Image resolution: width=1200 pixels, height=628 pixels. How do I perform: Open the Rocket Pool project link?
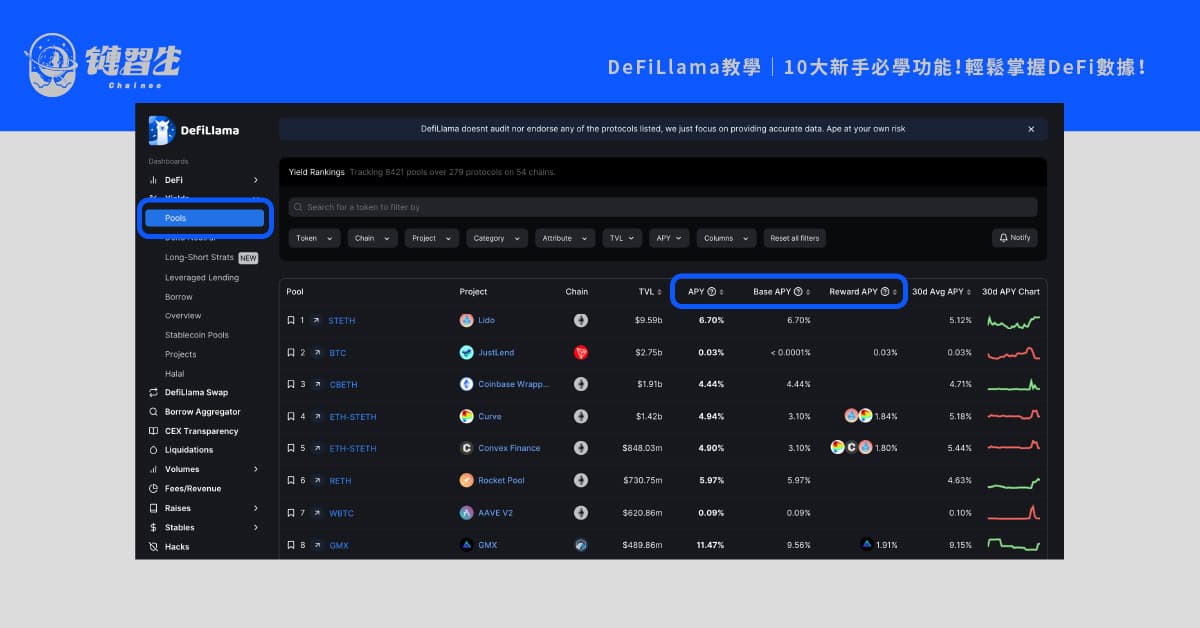click(x=501, y=481)
